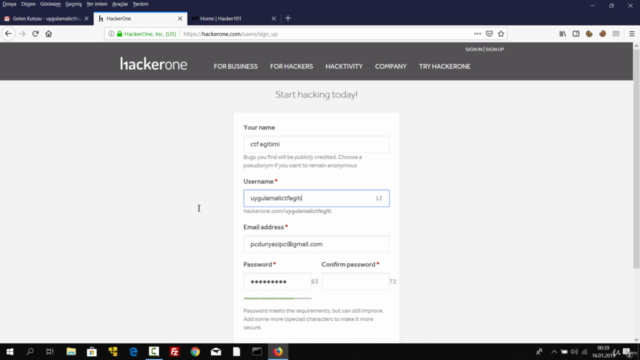Open the Firefox Library icon

(562, 34)
